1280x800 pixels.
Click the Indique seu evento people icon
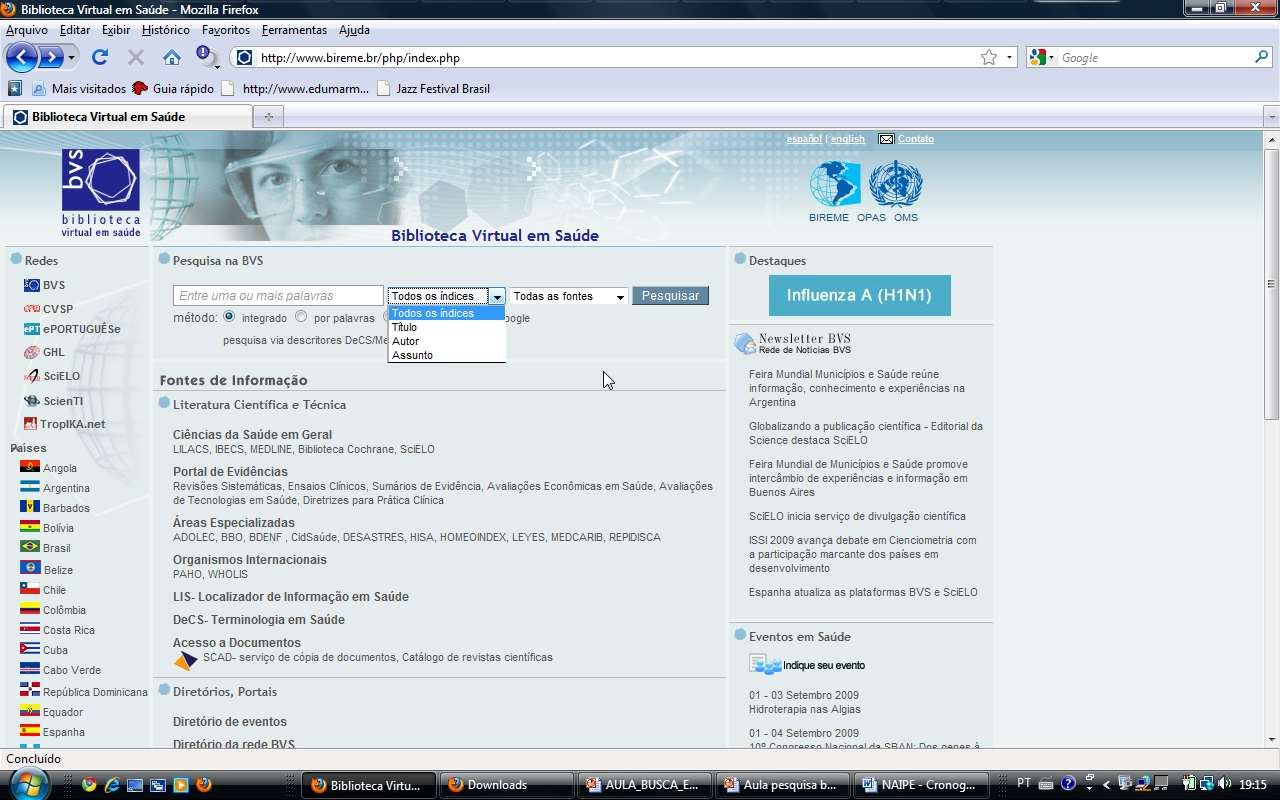pyautogui.click(x=765, y=665)
